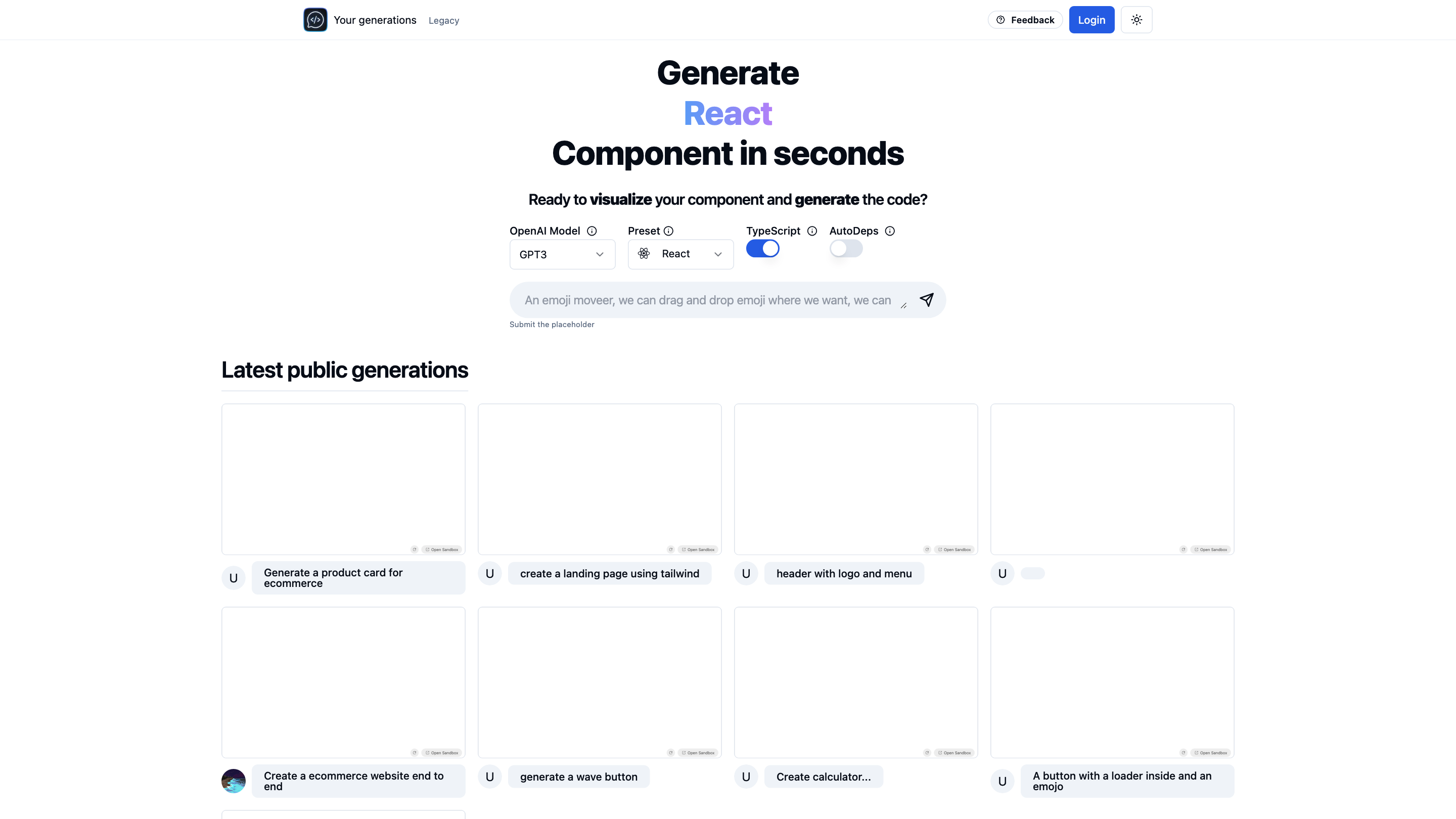Open the GPT3 model dropdown
The height and width of the screenshot is (819, 1456).
562,254
